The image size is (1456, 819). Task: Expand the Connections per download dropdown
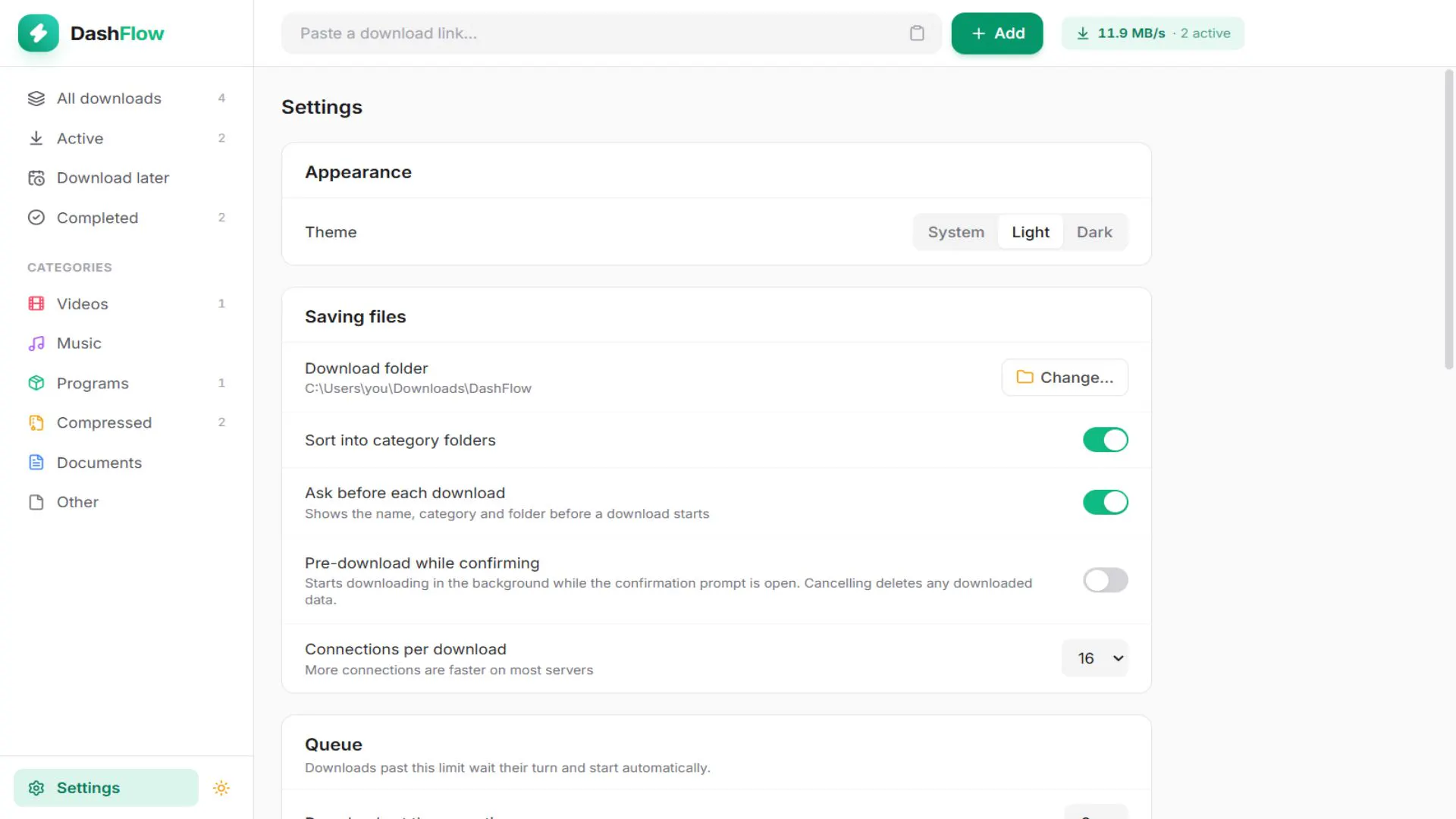1094,658
